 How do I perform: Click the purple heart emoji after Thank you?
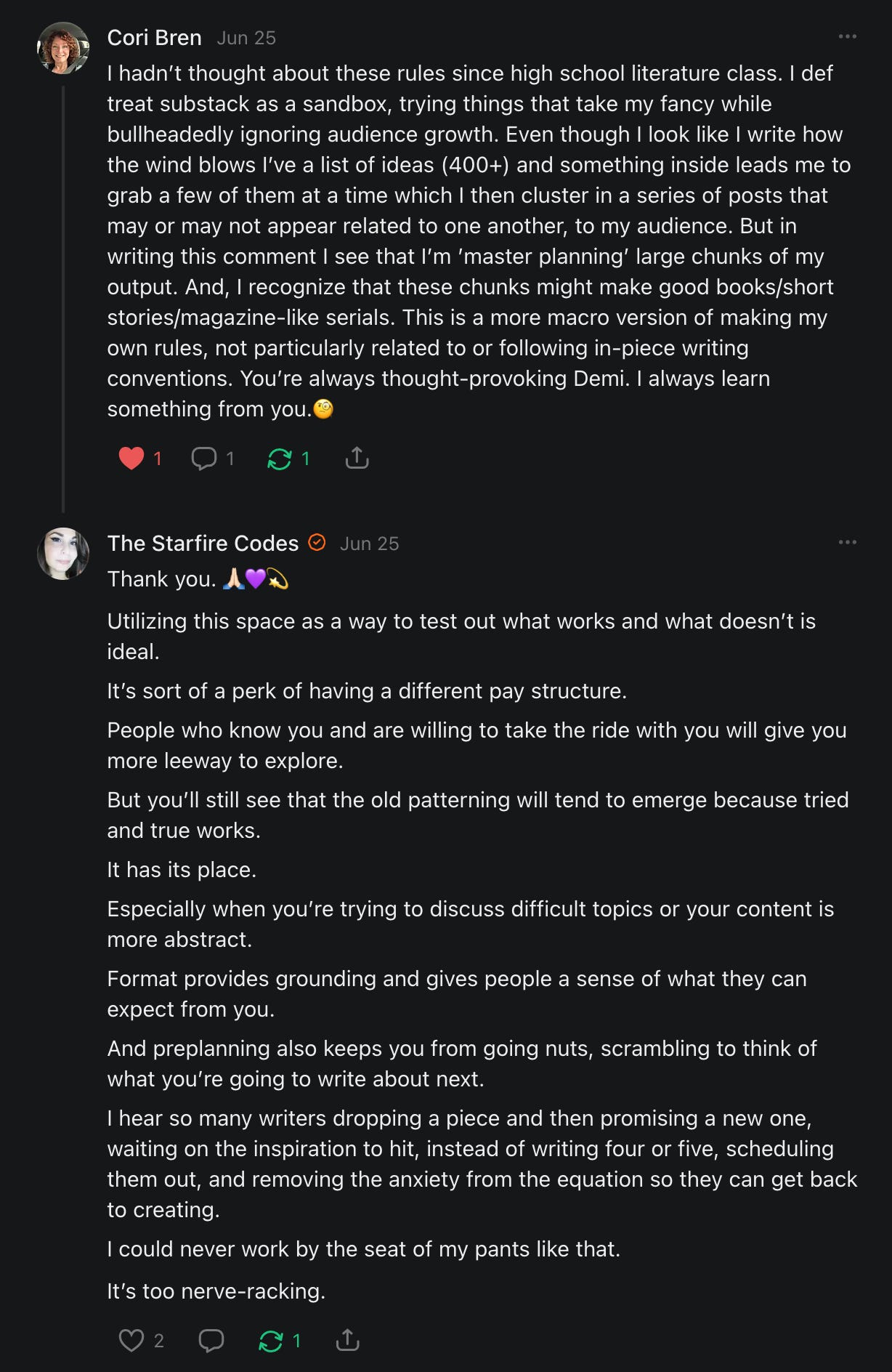pyautogui.click(x=255, y=579)
